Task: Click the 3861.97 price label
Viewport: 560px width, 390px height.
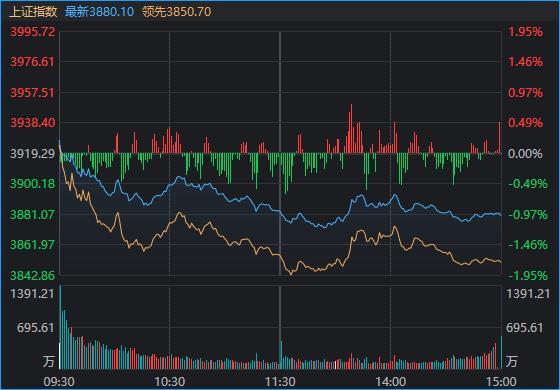Action: pyautogui.click(x=33, y=245)
